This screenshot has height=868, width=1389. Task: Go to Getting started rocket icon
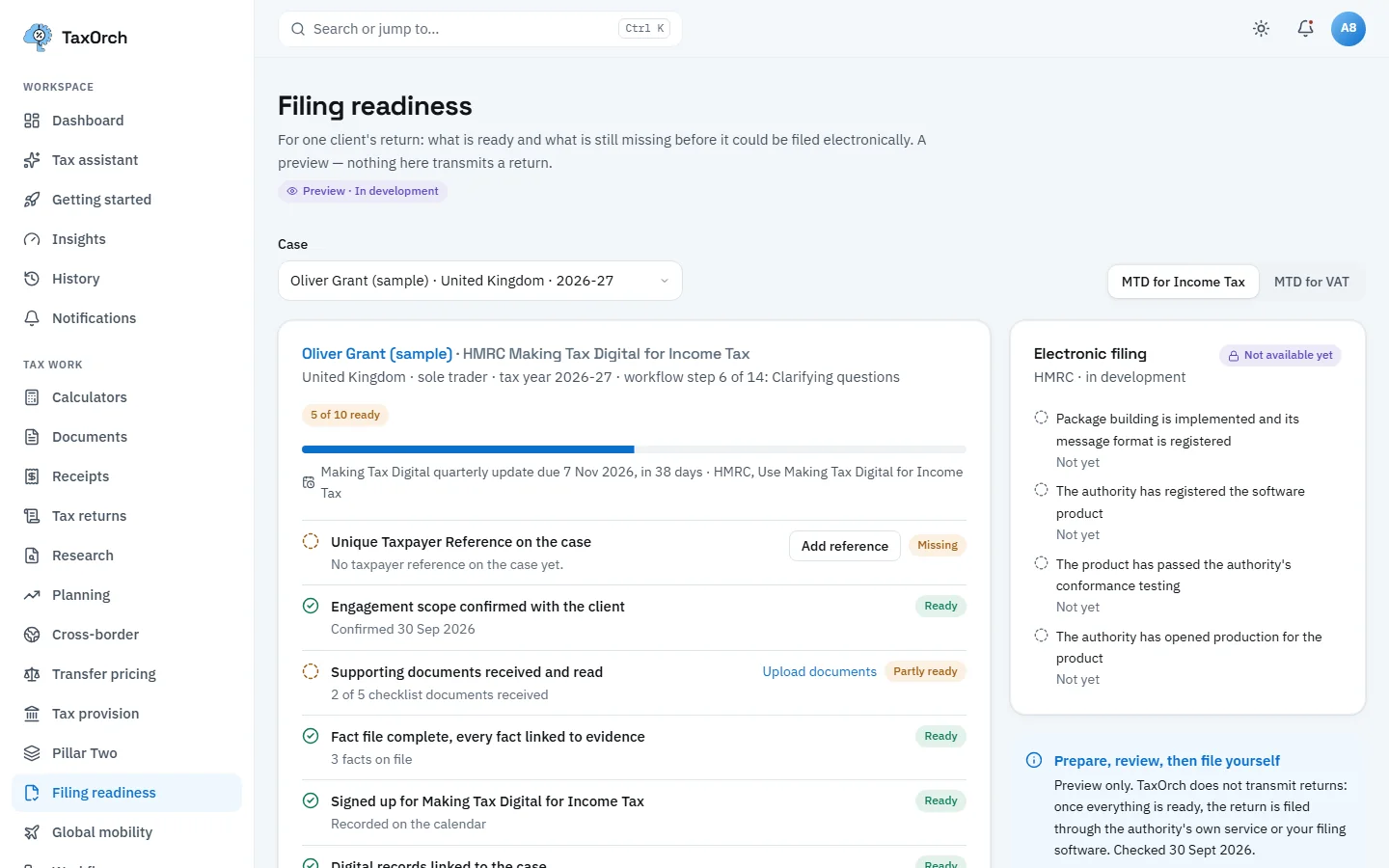pyautogui.click(x=32, y=200)
